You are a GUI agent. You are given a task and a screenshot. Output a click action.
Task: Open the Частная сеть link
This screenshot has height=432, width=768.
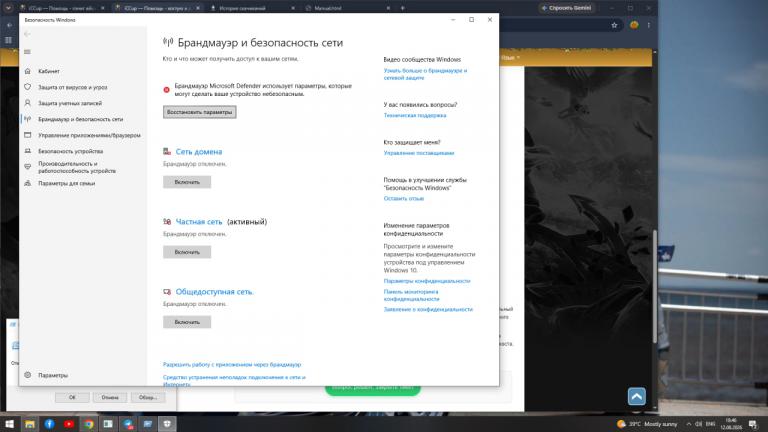click(199, 222)
